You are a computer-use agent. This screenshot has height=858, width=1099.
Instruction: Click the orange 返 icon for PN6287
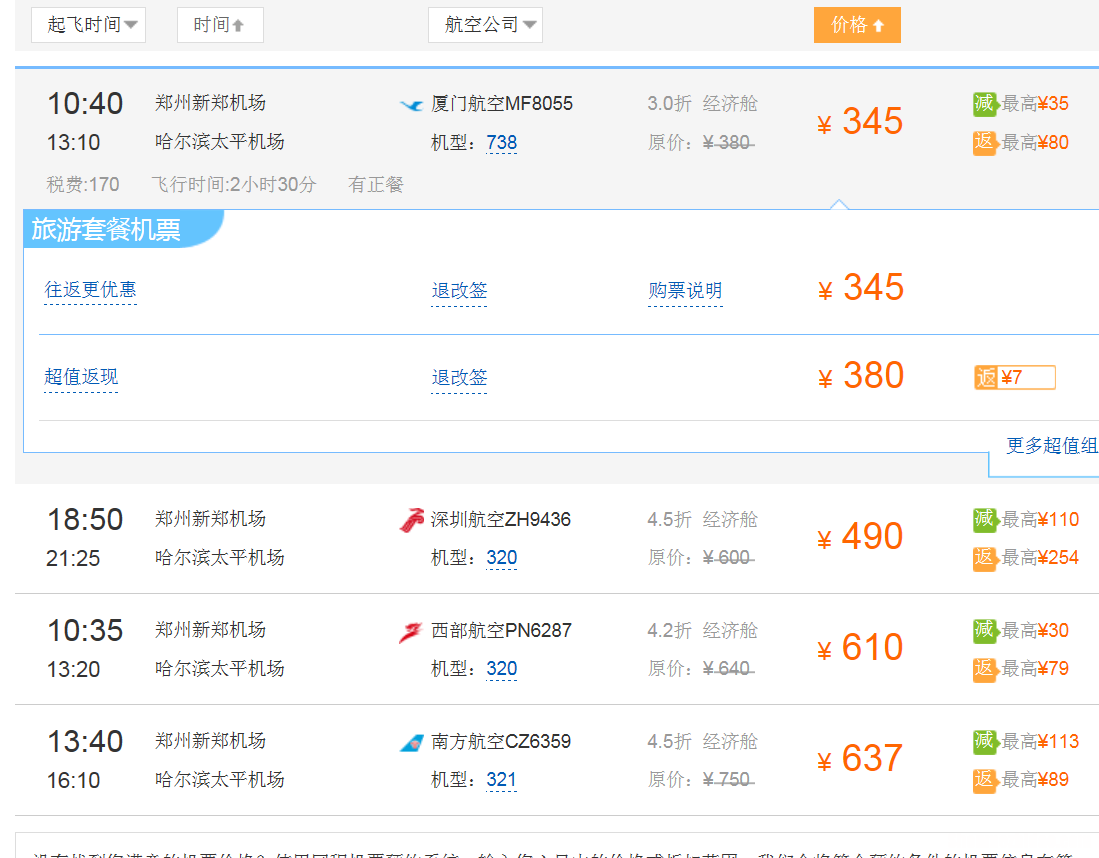985,669
